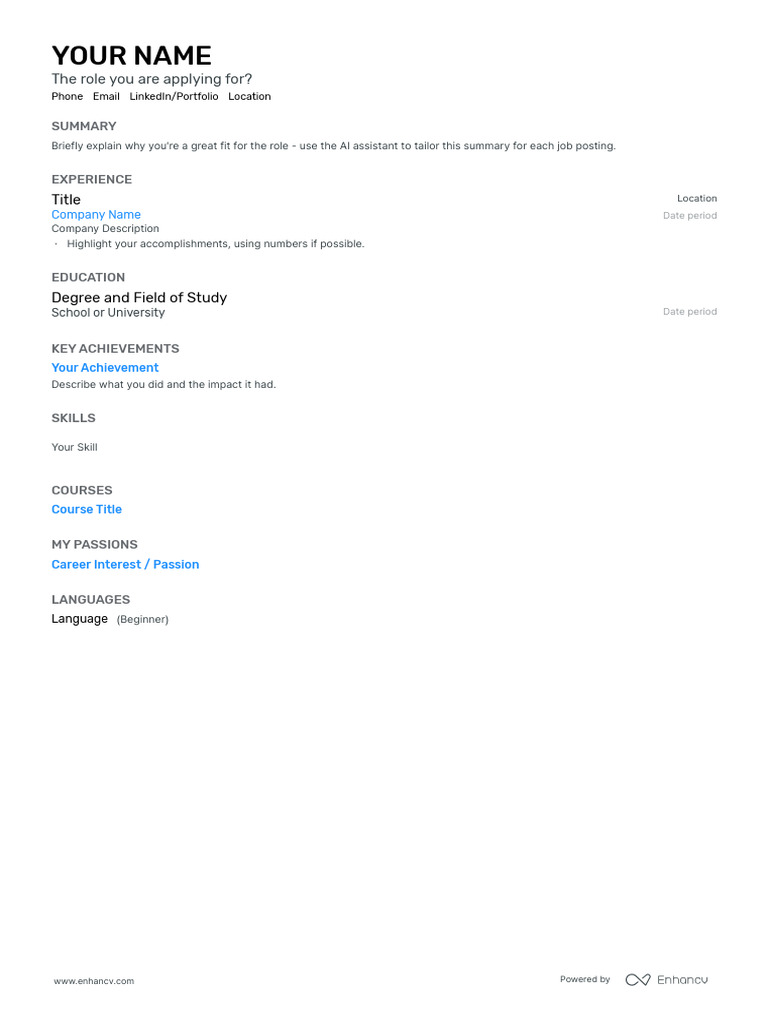The width and height of the screenshot is (768, 1024).
Task: Edit the role you are applying for line
Action: point(152,79)
